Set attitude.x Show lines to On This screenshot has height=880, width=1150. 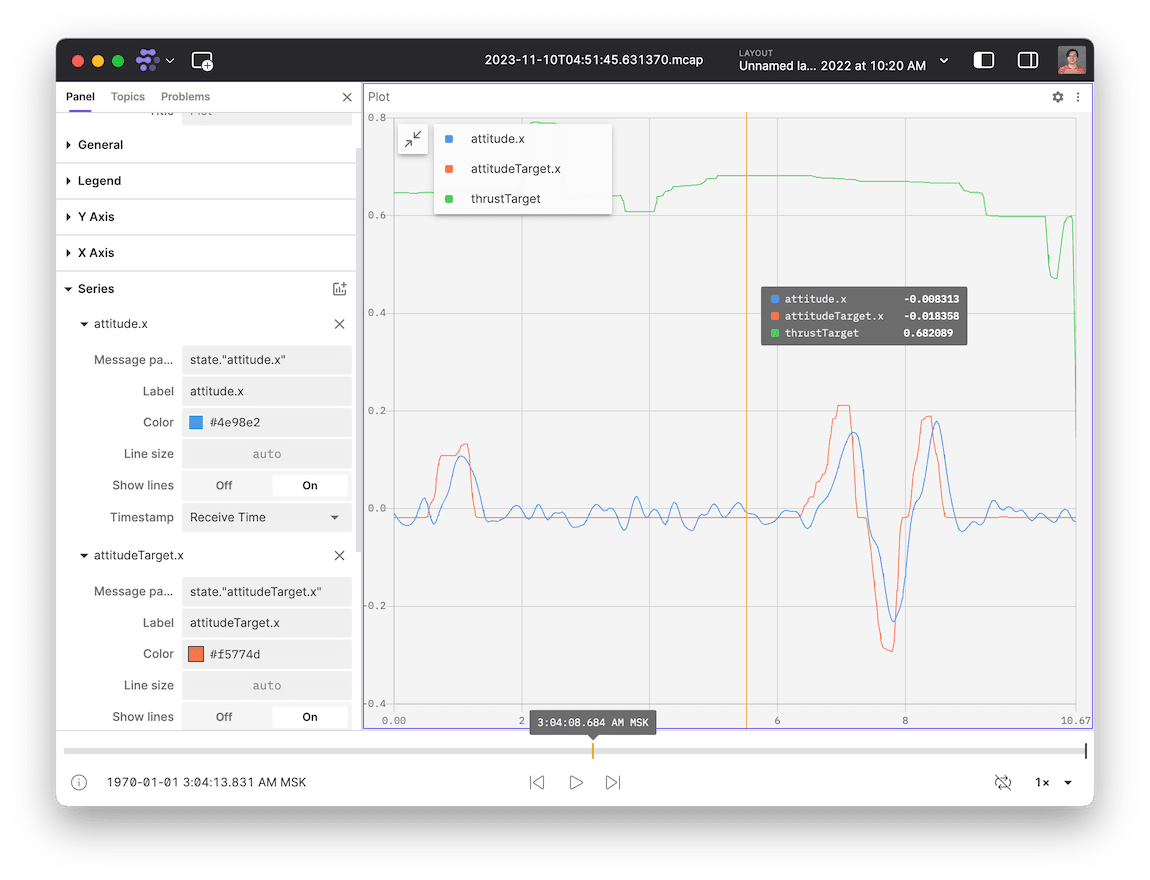[310, 485]
